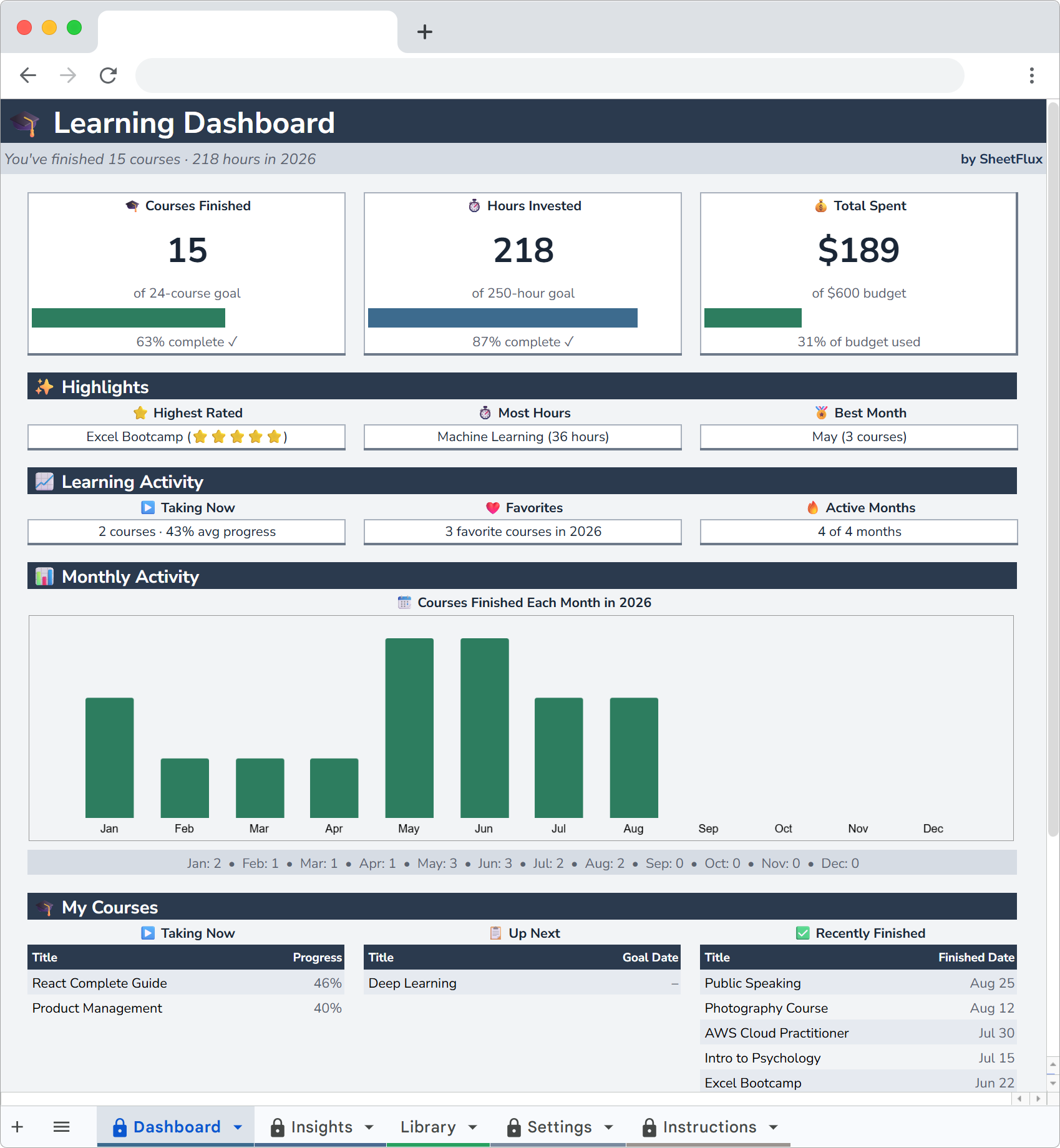Open the sheet list hamburger menu
Image resolution: width=1060 pixels, height=1148 pixels.
point(61,1127)
